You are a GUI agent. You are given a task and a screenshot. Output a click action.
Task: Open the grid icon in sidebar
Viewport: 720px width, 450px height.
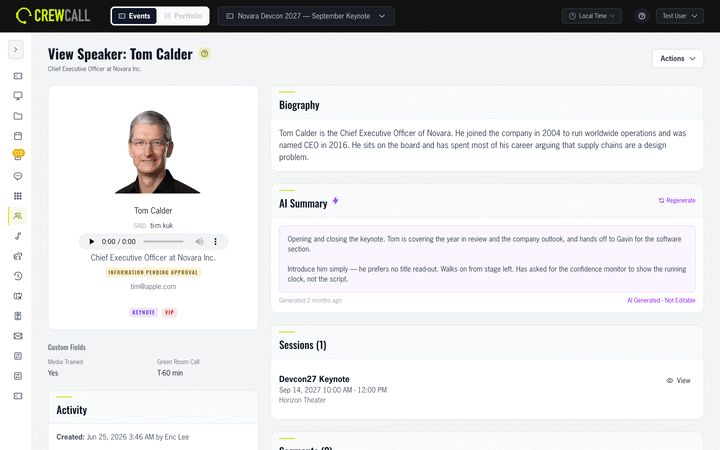[x=18, y=196]
